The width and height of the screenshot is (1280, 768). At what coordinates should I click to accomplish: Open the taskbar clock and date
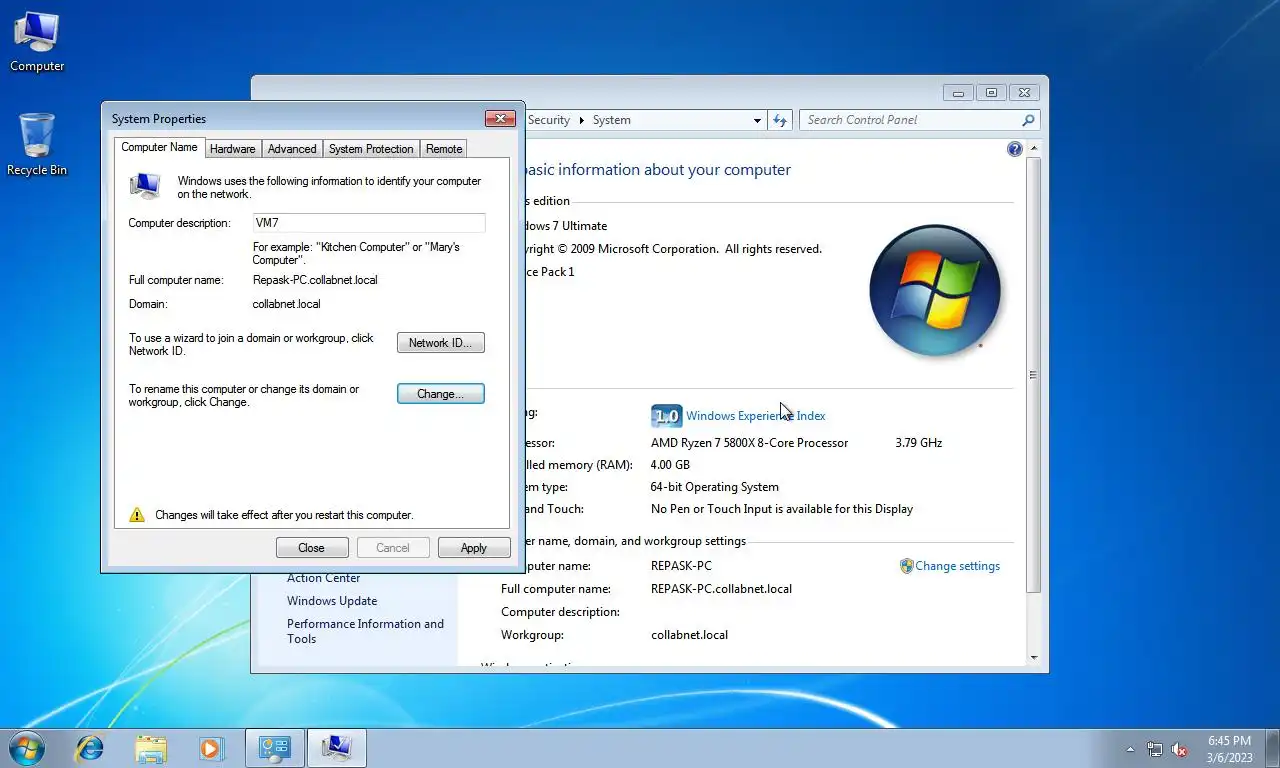[x=1229, y=748]
